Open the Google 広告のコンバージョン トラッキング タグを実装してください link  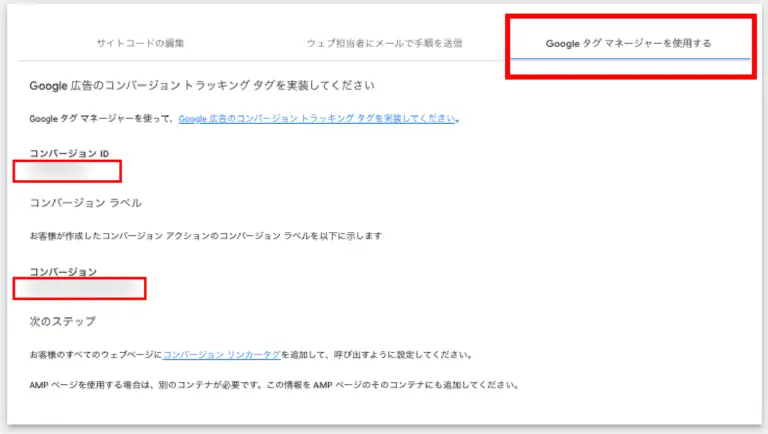pos(317,119)
